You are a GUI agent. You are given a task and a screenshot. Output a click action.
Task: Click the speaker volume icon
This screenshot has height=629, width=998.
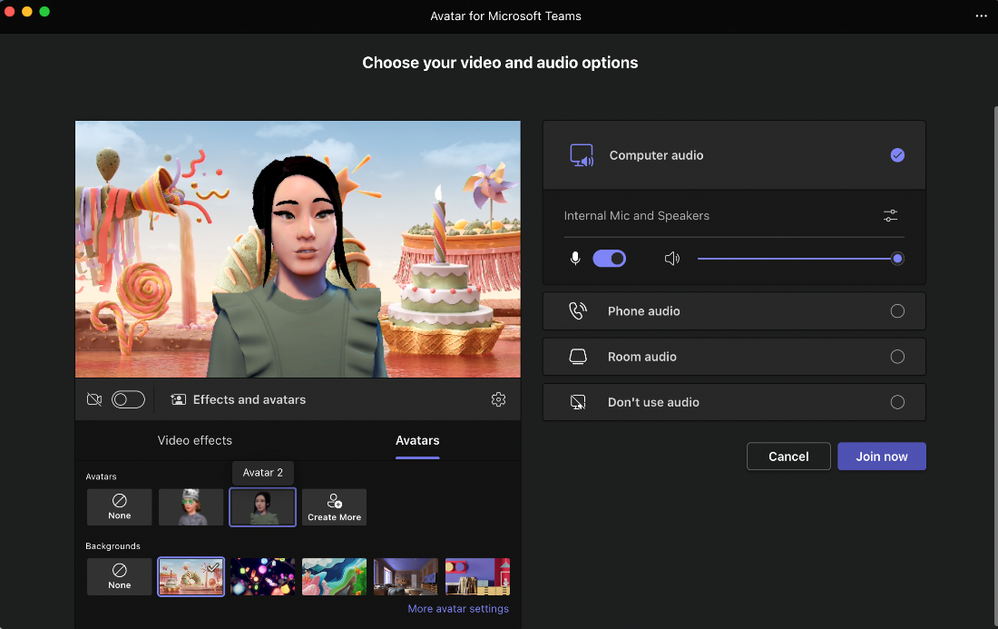coord(672,258)
